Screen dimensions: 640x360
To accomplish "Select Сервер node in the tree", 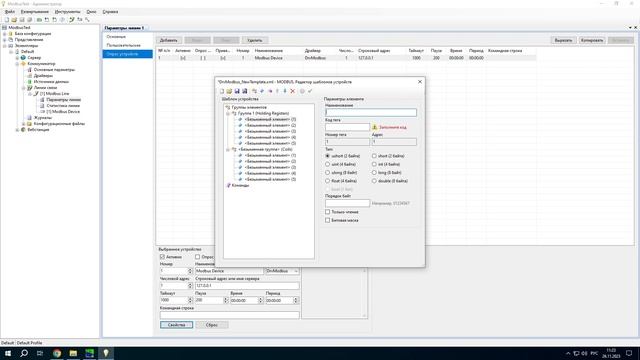I will (x=34, y=58).
